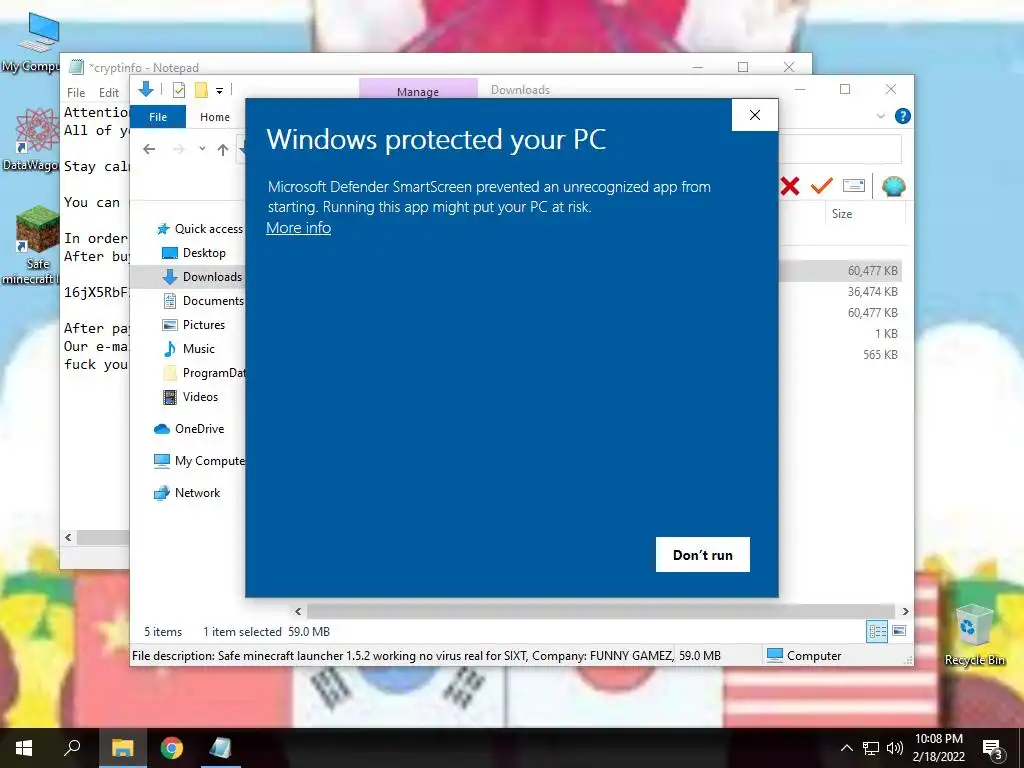Open recent locations dropdown arrow
This screenshot has width=1024, height=768.
tap(202, 149)
